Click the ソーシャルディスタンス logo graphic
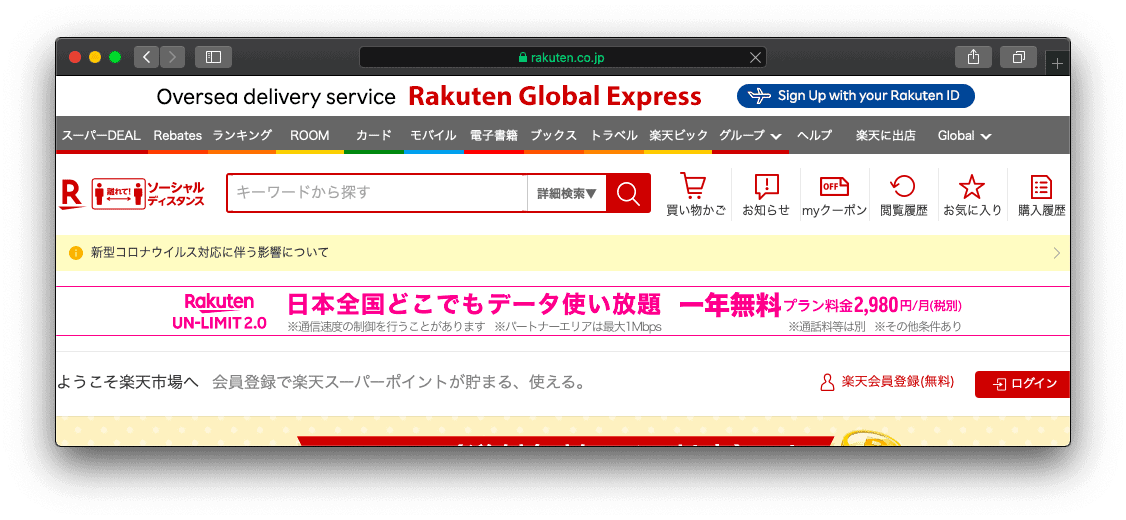 point(148,194)
